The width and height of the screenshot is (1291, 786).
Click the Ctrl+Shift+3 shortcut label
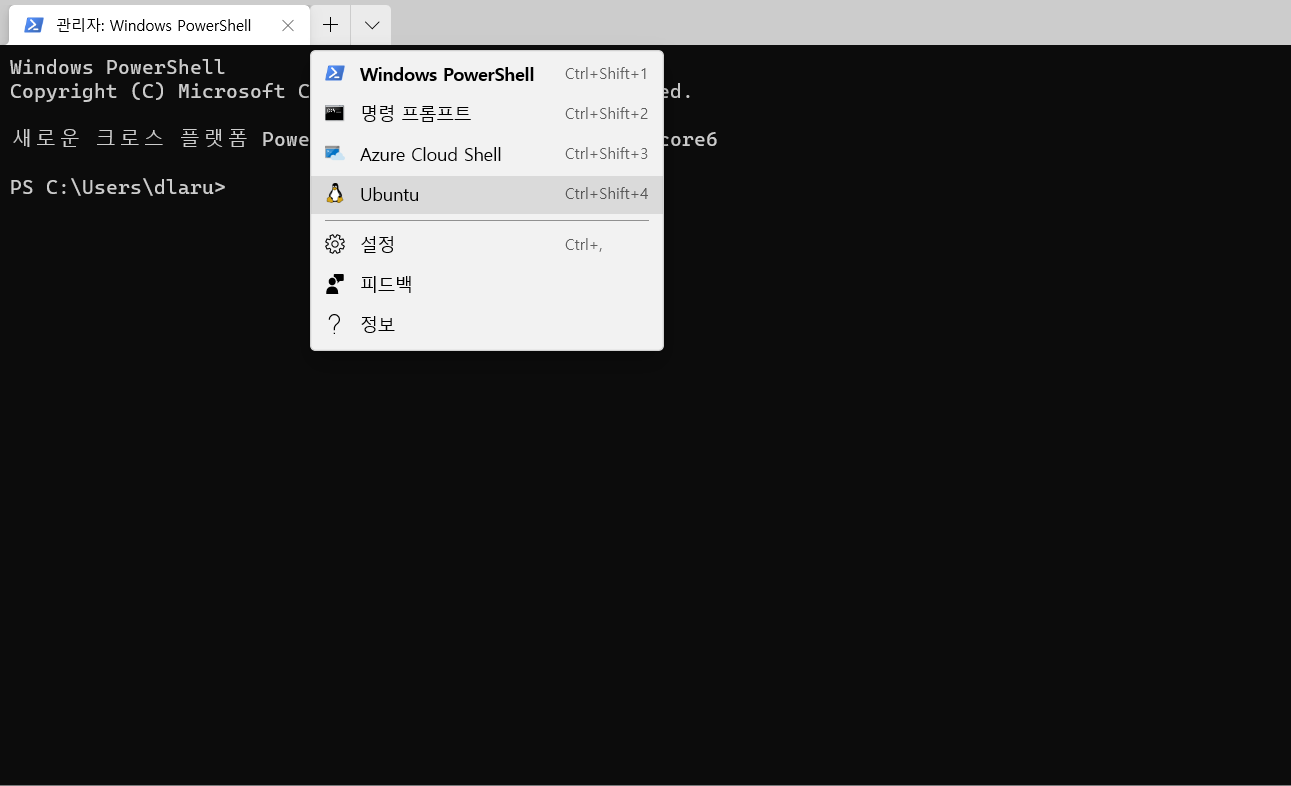coord(606,154)
